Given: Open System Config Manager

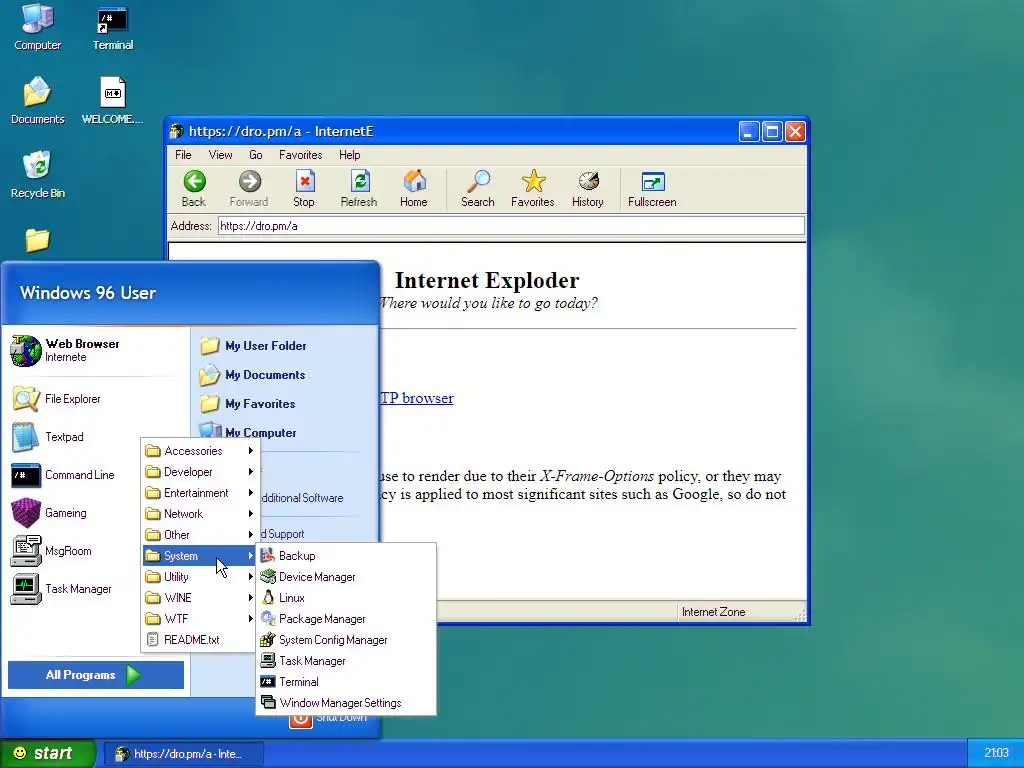Looking at the screenshot, I should click(x=346, y=640).
